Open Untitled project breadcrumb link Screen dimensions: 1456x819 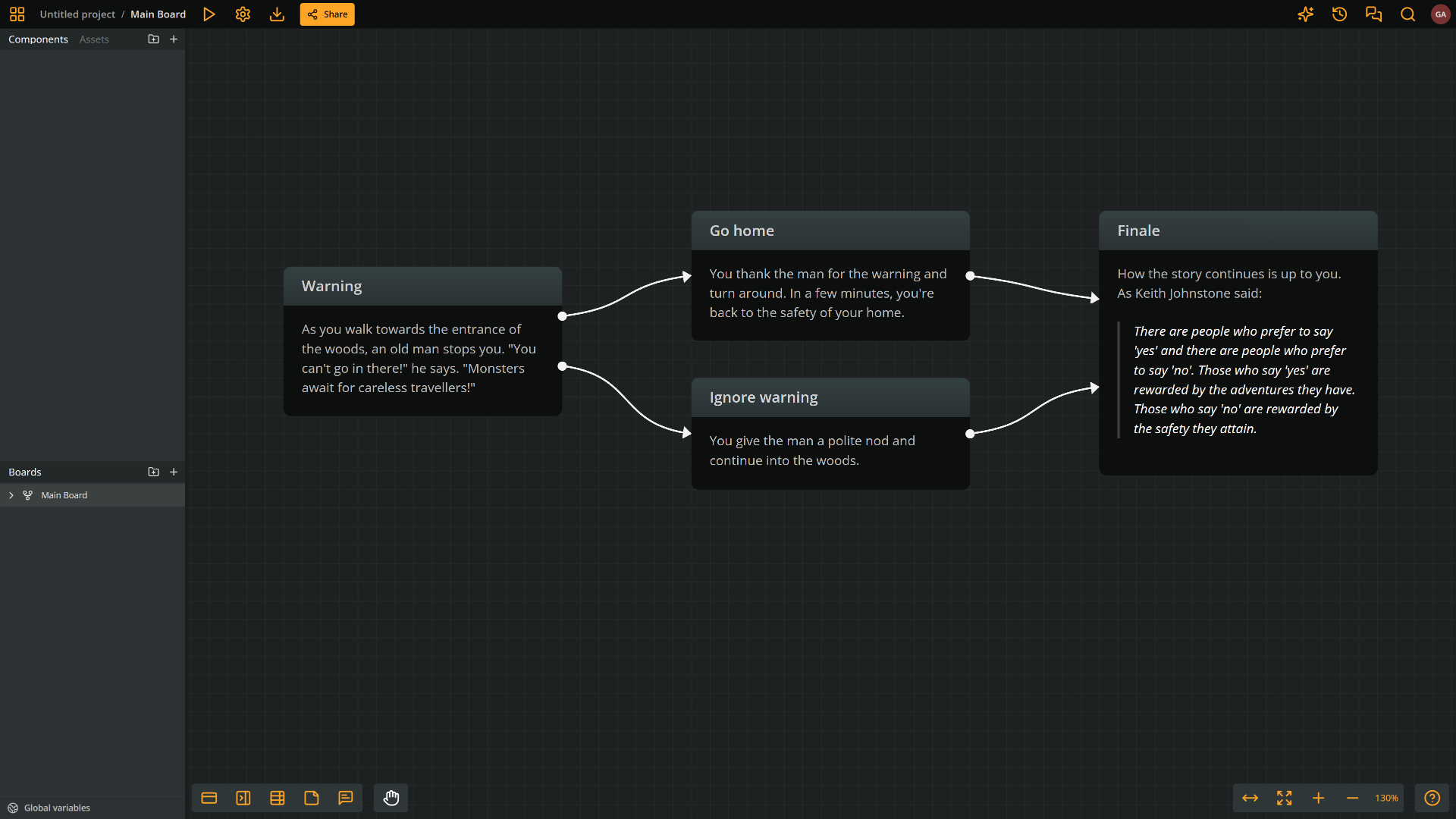[x=77, y=14]
